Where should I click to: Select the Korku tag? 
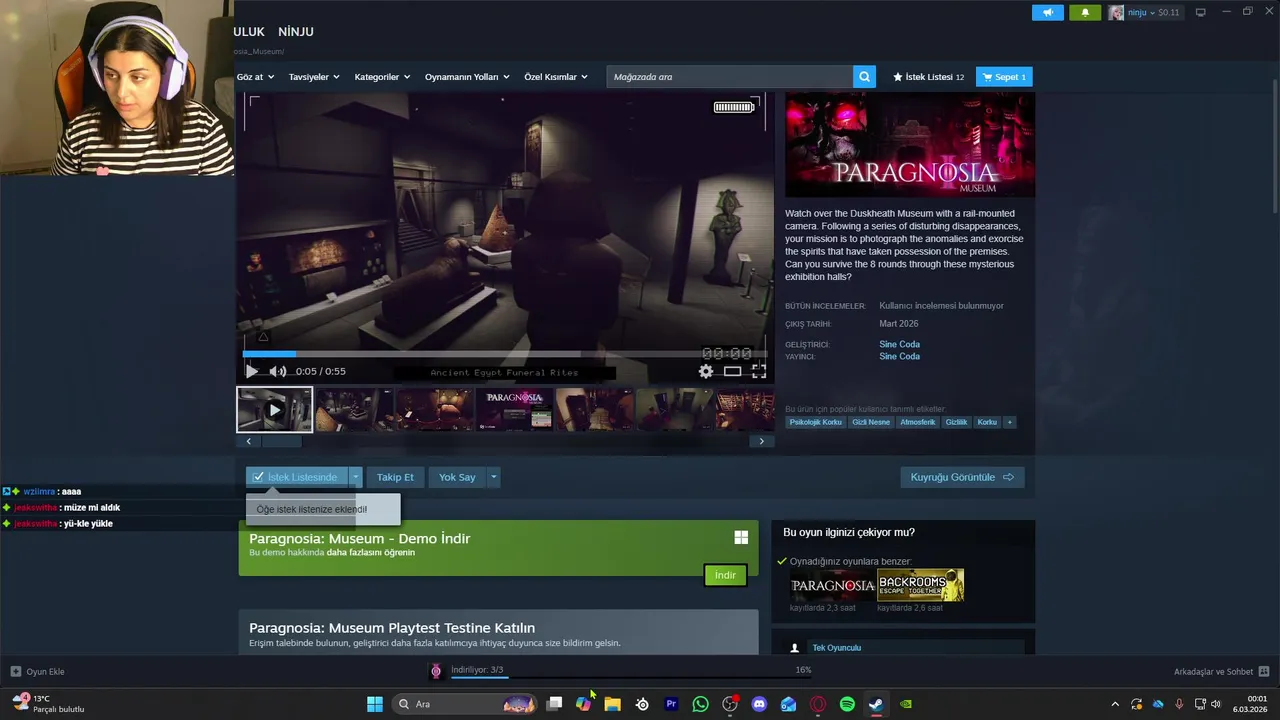click(987, 422)
